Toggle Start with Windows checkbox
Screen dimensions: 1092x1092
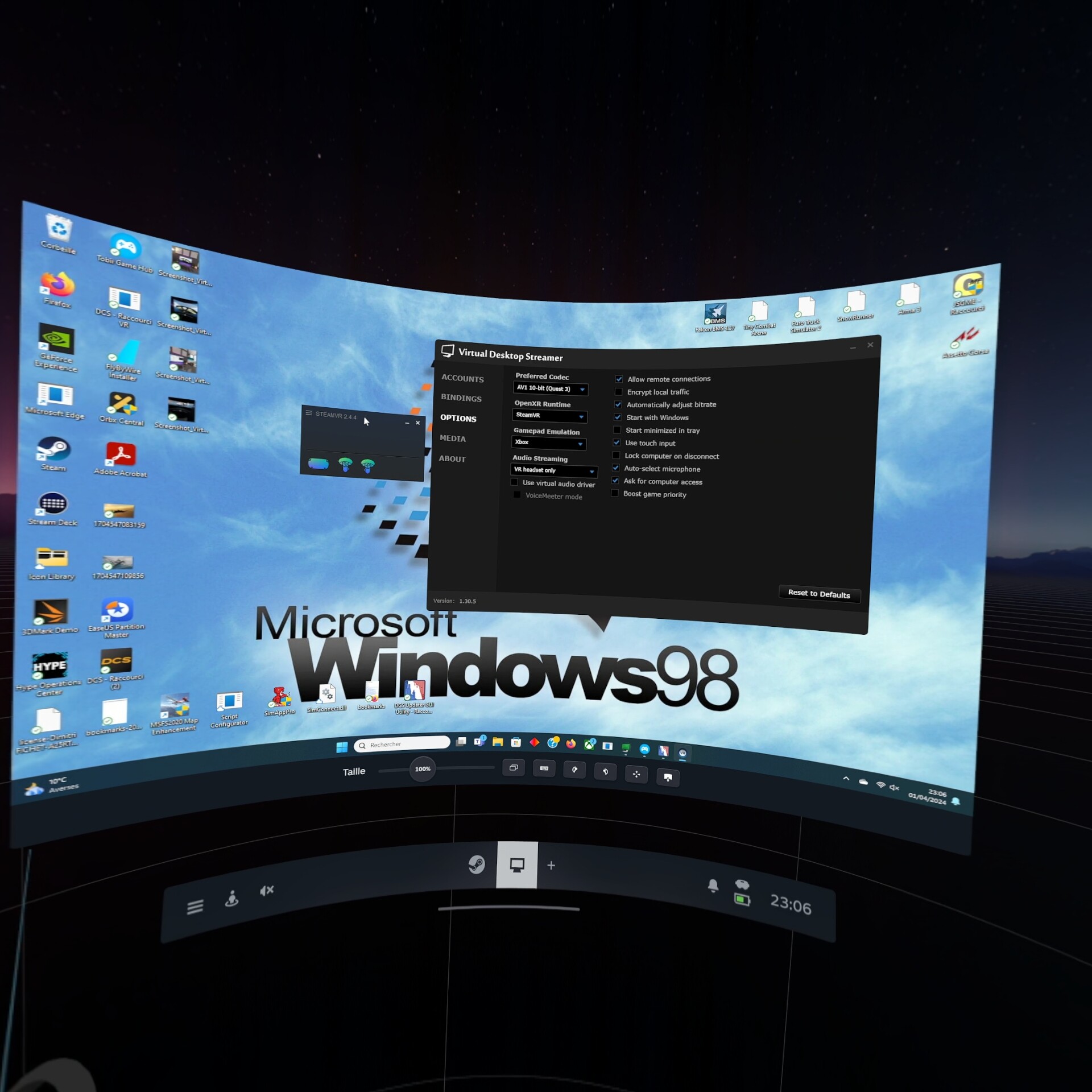tap(617, 417)
